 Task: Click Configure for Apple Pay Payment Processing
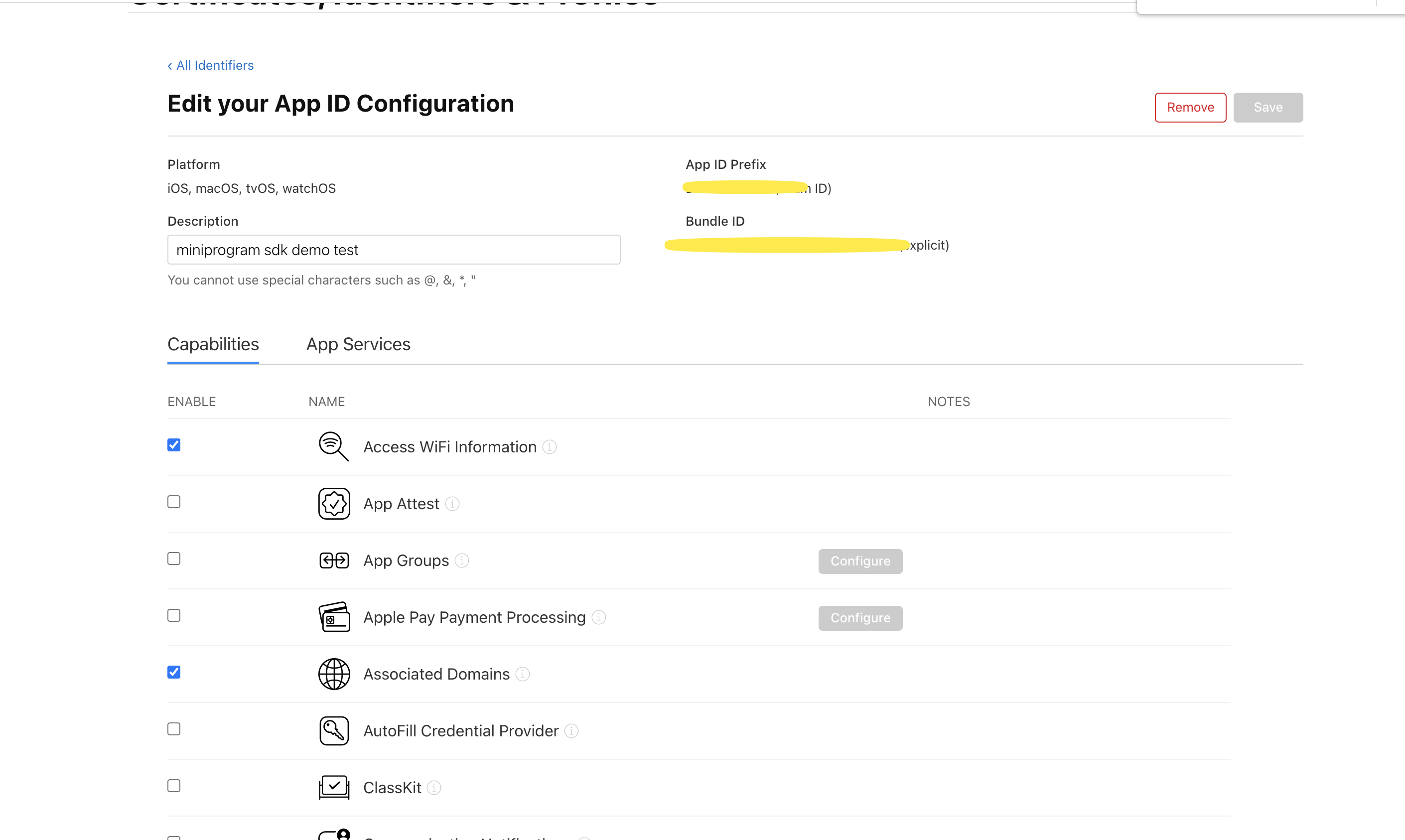click(860, 618)
